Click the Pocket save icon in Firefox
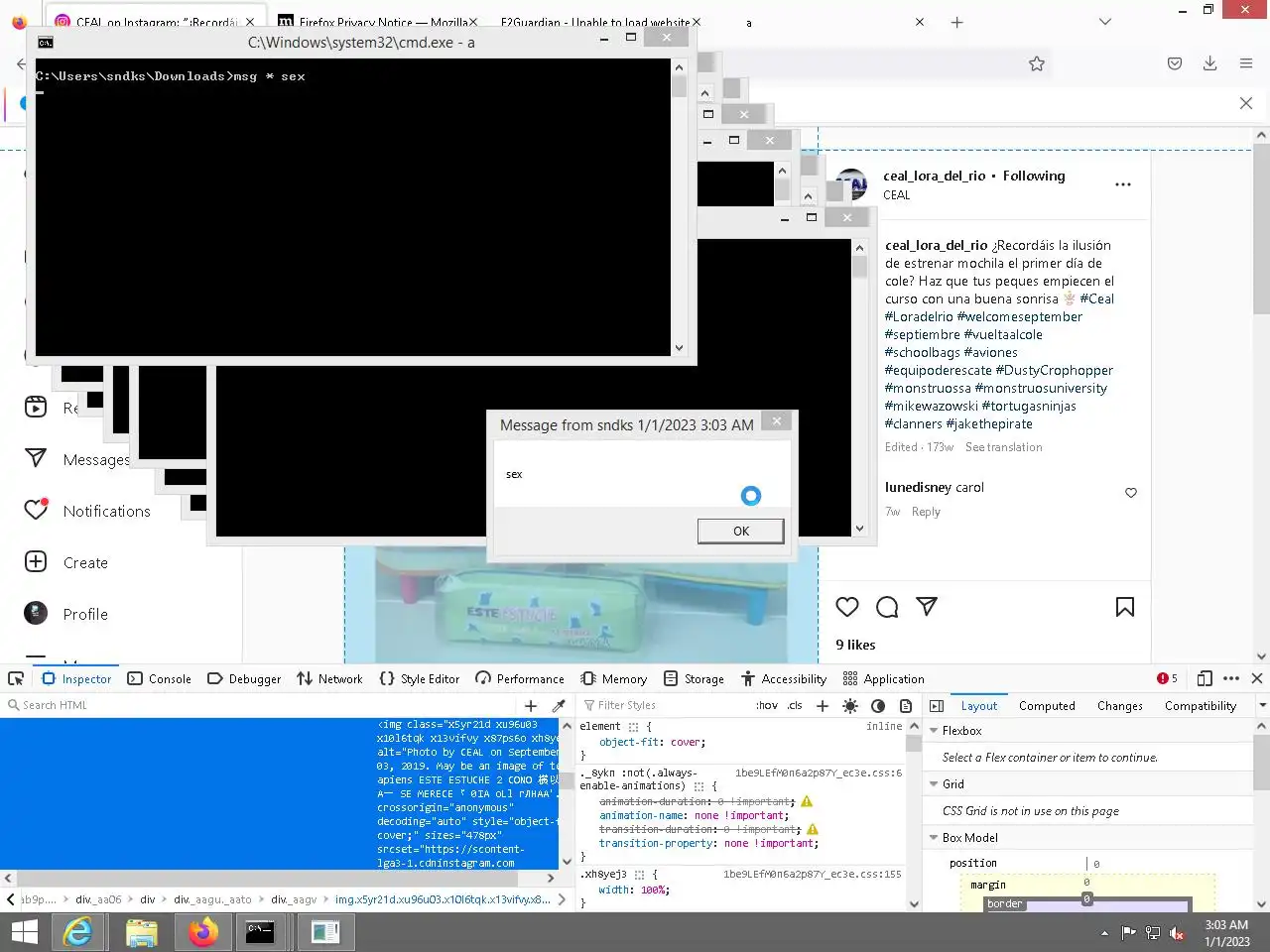The width and height of the screenshot is (1270, 952). (x=1175, y=63)
